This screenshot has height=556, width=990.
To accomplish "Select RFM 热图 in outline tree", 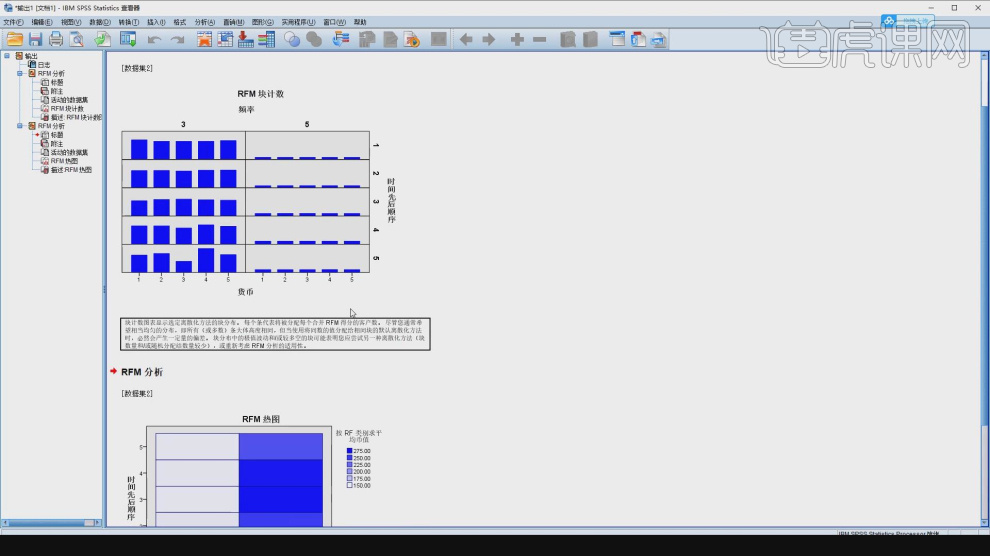I will point(64,161).
